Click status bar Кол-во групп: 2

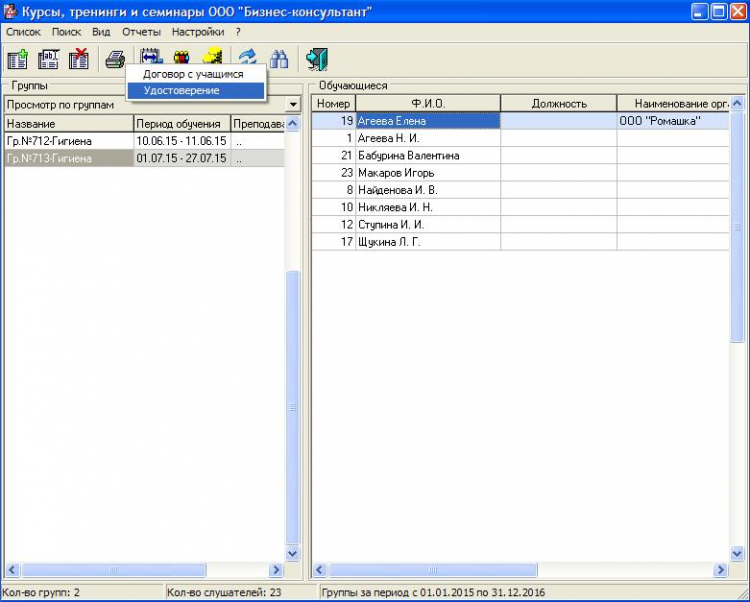click(x=41, y=592)
